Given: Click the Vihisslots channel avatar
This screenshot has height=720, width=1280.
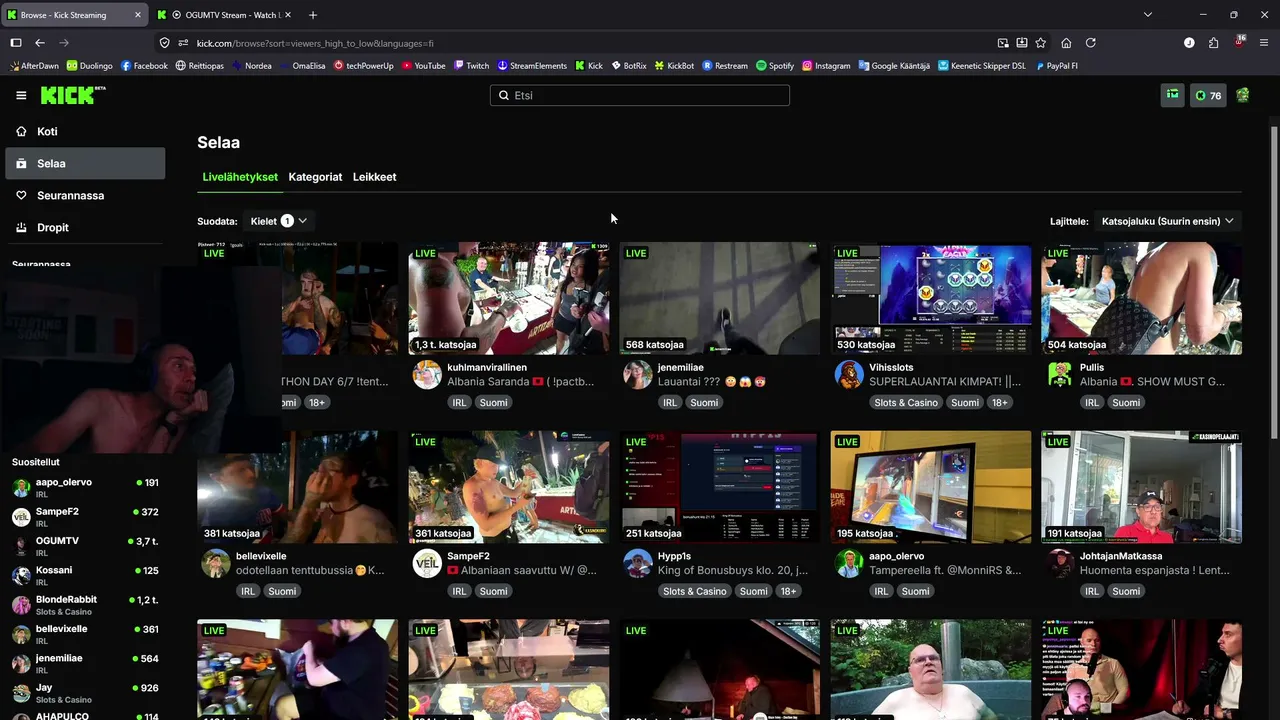Looking at the screenshot, I should pos(849,375).
